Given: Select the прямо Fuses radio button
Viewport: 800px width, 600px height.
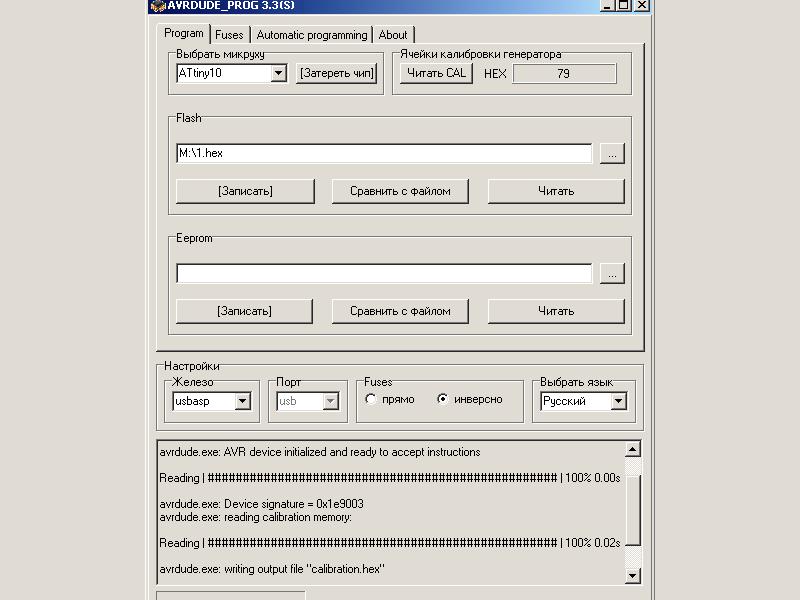Looking at the screenshot, I should pos(371,399).
